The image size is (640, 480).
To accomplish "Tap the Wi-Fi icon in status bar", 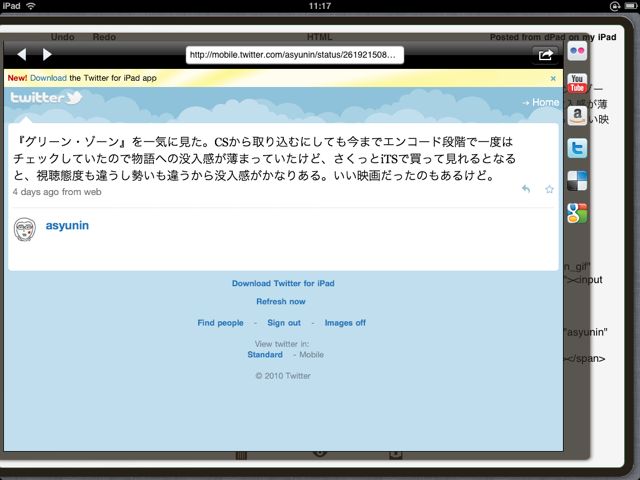I will point(31,6).
